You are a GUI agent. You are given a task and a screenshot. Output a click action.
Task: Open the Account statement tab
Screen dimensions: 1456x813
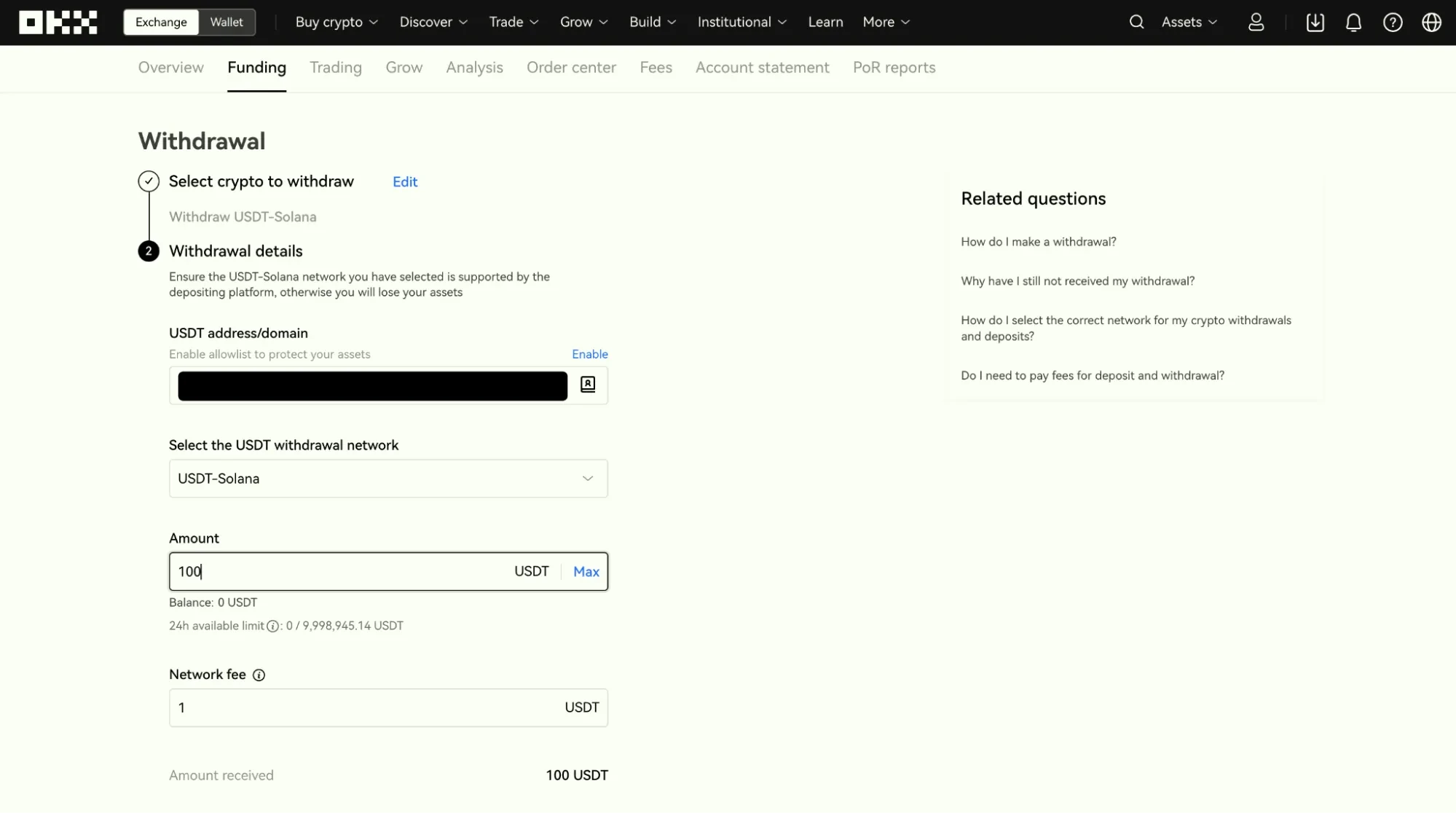(x=762, y=68)
